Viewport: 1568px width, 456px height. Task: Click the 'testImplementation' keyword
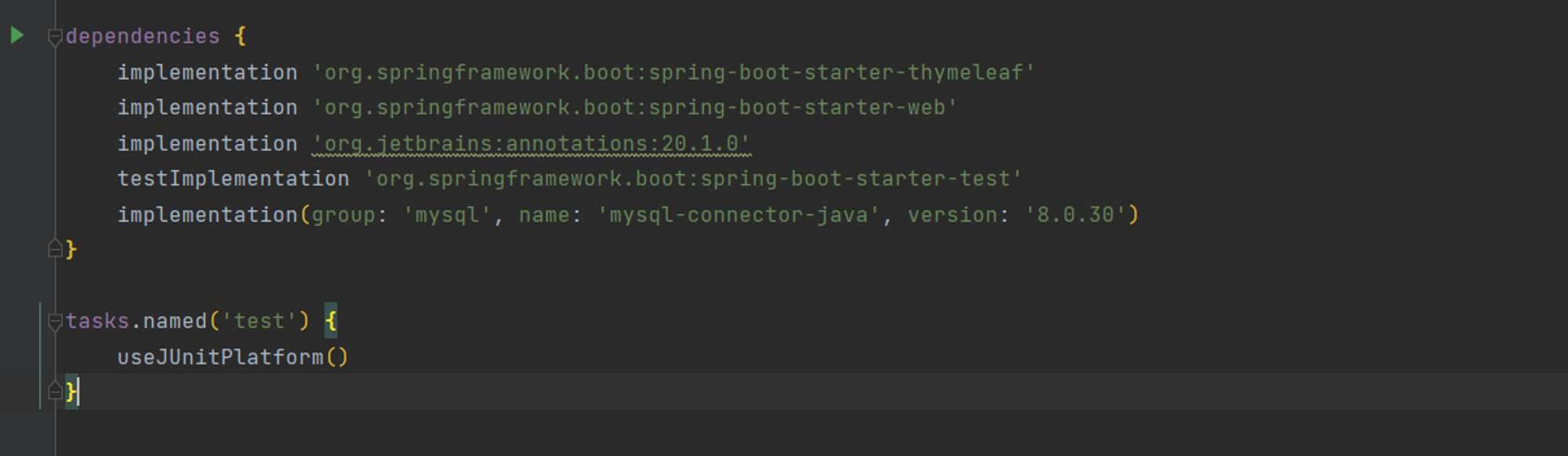[234, 179]
